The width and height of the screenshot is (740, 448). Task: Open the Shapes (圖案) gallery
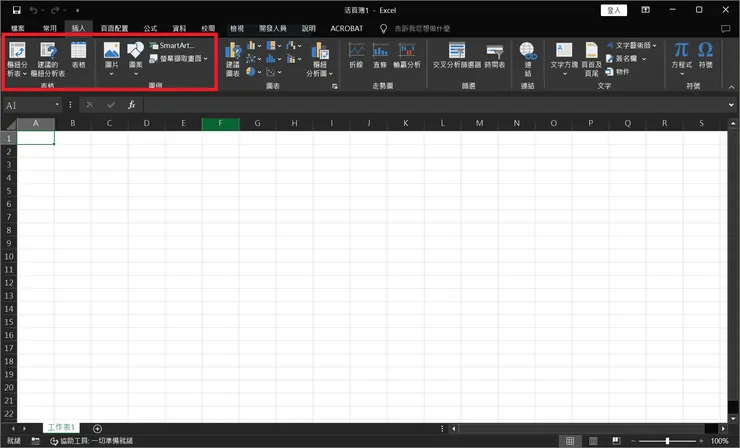click(x=135, y=59)
